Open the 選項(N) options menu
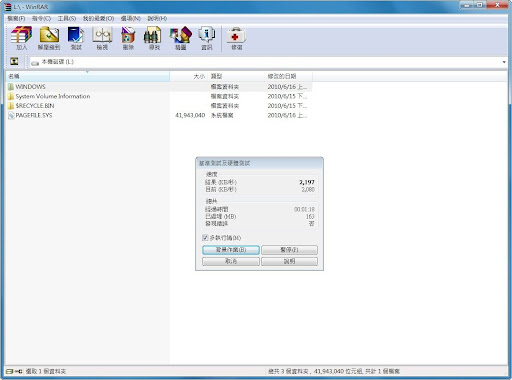 (130, 18)
